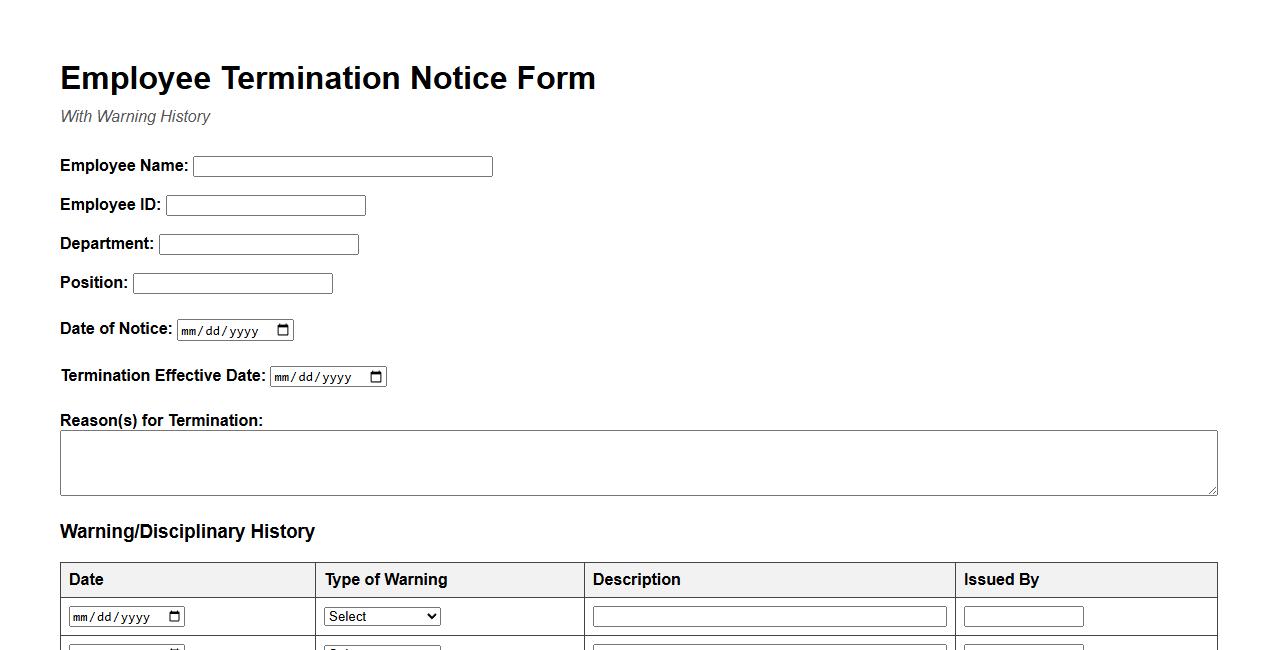The image size is (1278, 650).
Task: Click the Employee ID text field
Action: click(x=265, y=204)
